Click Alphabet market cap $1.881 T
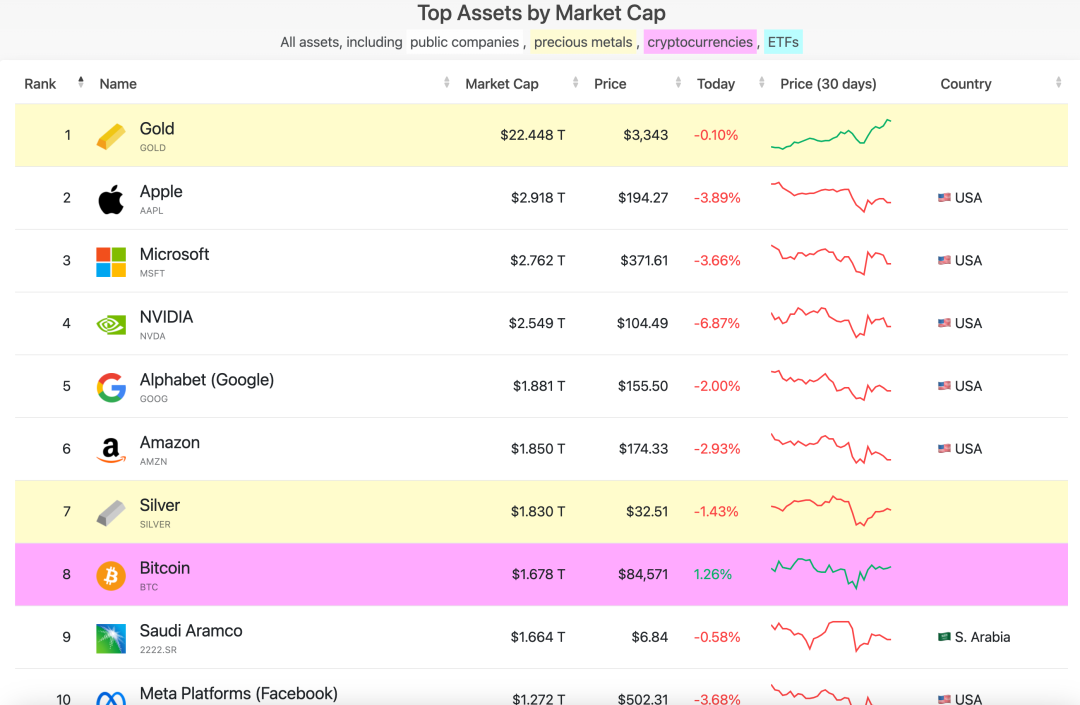The height and width of the screenshot is (705, 1080). (539, 386)
